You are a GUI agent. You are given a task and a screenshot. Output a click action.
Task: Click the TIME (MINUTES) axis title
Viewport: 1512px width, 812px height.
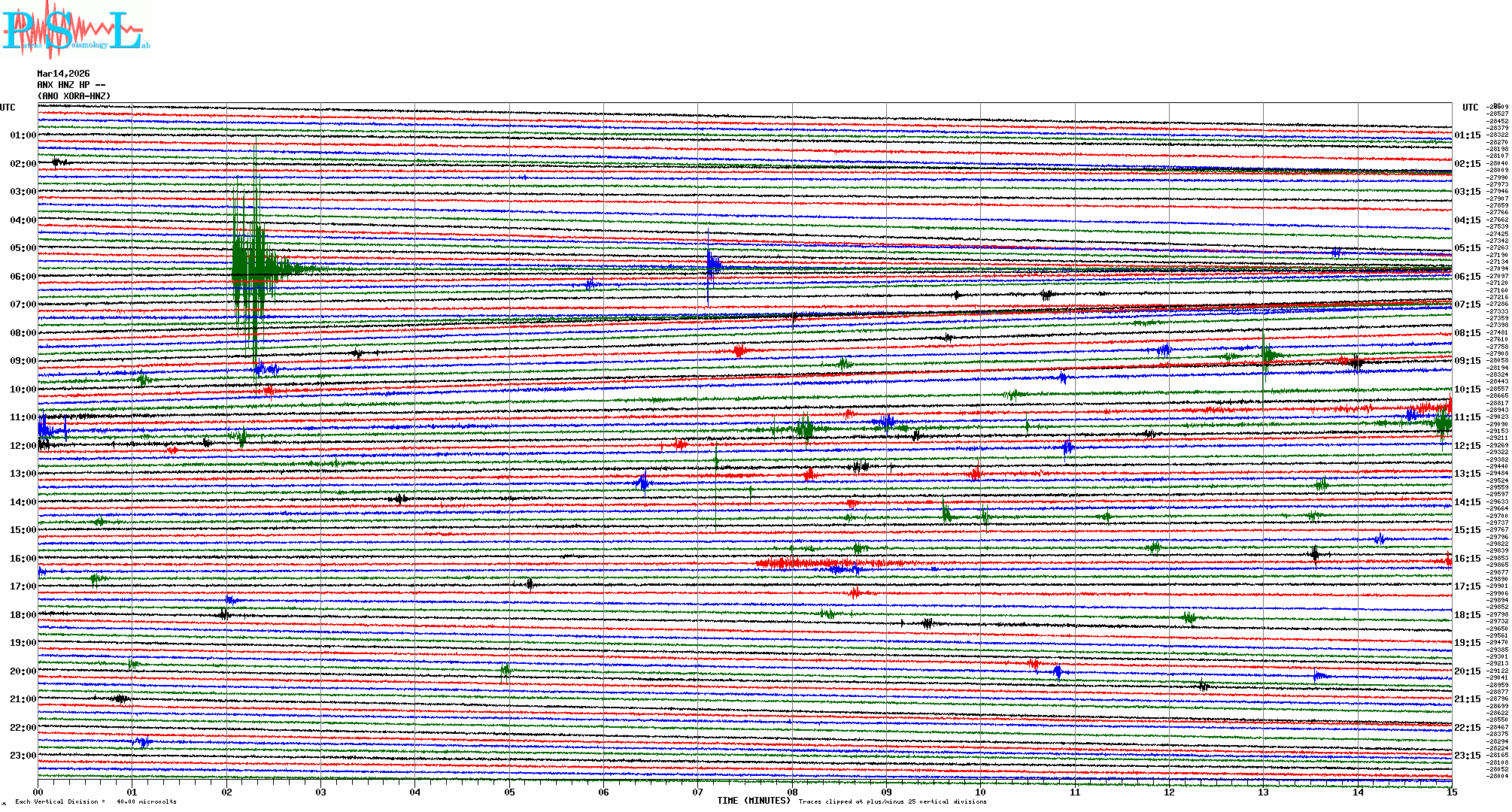coord(753,801)
